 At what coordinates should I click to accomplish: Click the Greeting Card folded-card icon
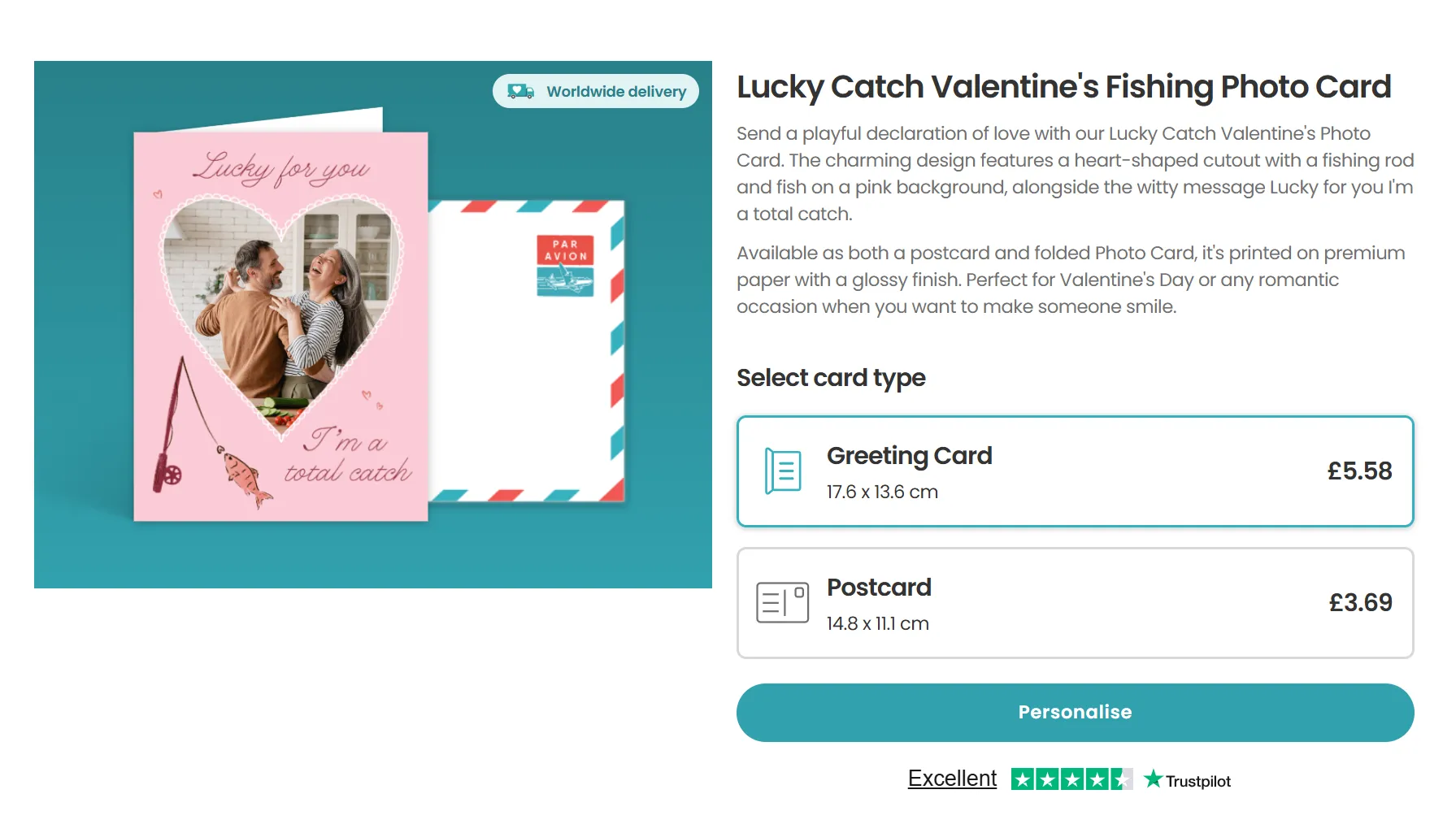coord(783,471)
